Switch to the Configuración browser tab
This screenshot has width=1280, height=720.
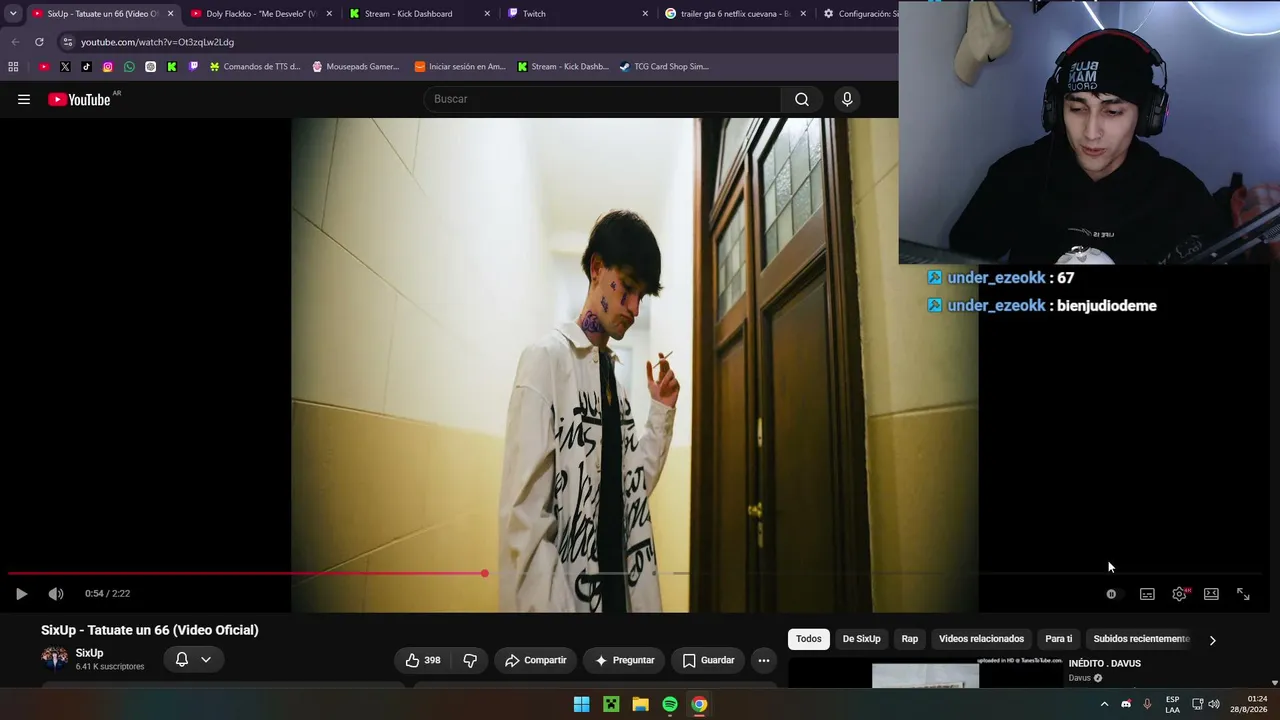pyautogui.click(x=858, y=14)
